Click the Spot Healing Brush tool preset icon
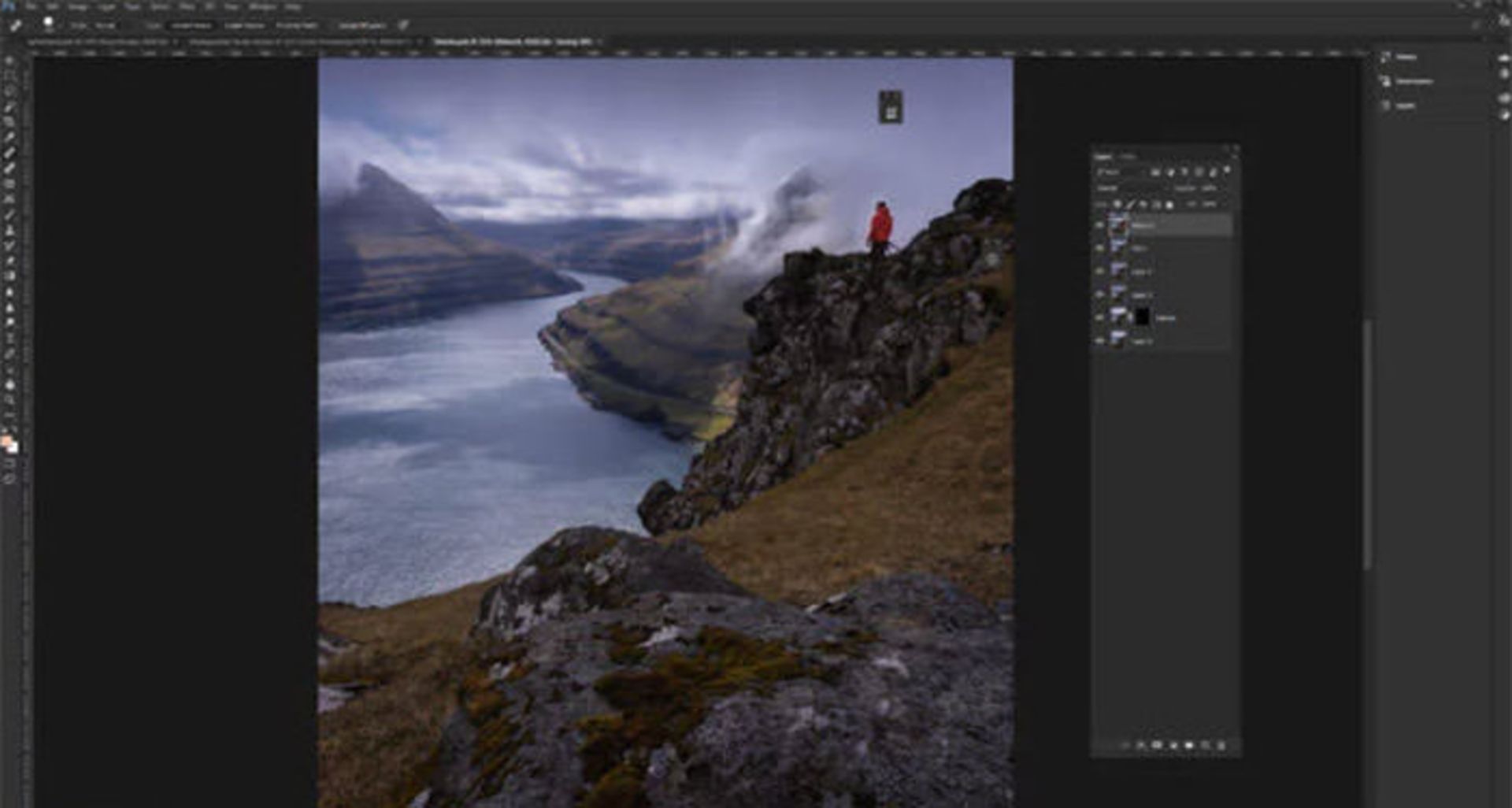The height and width of the screenshot is (808, 1512). point(15,25)
